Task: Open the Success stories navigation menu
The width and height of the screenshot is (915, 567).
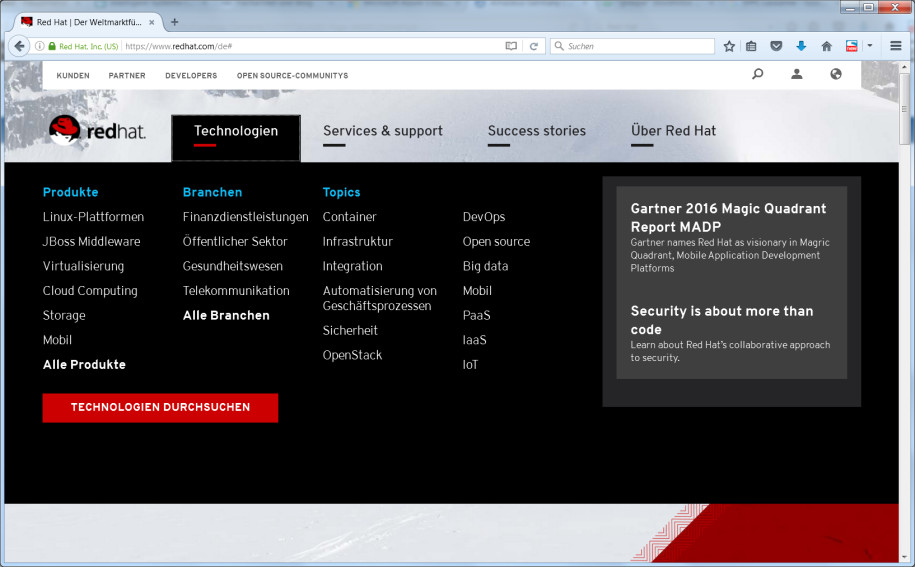Action: [536, 131]
